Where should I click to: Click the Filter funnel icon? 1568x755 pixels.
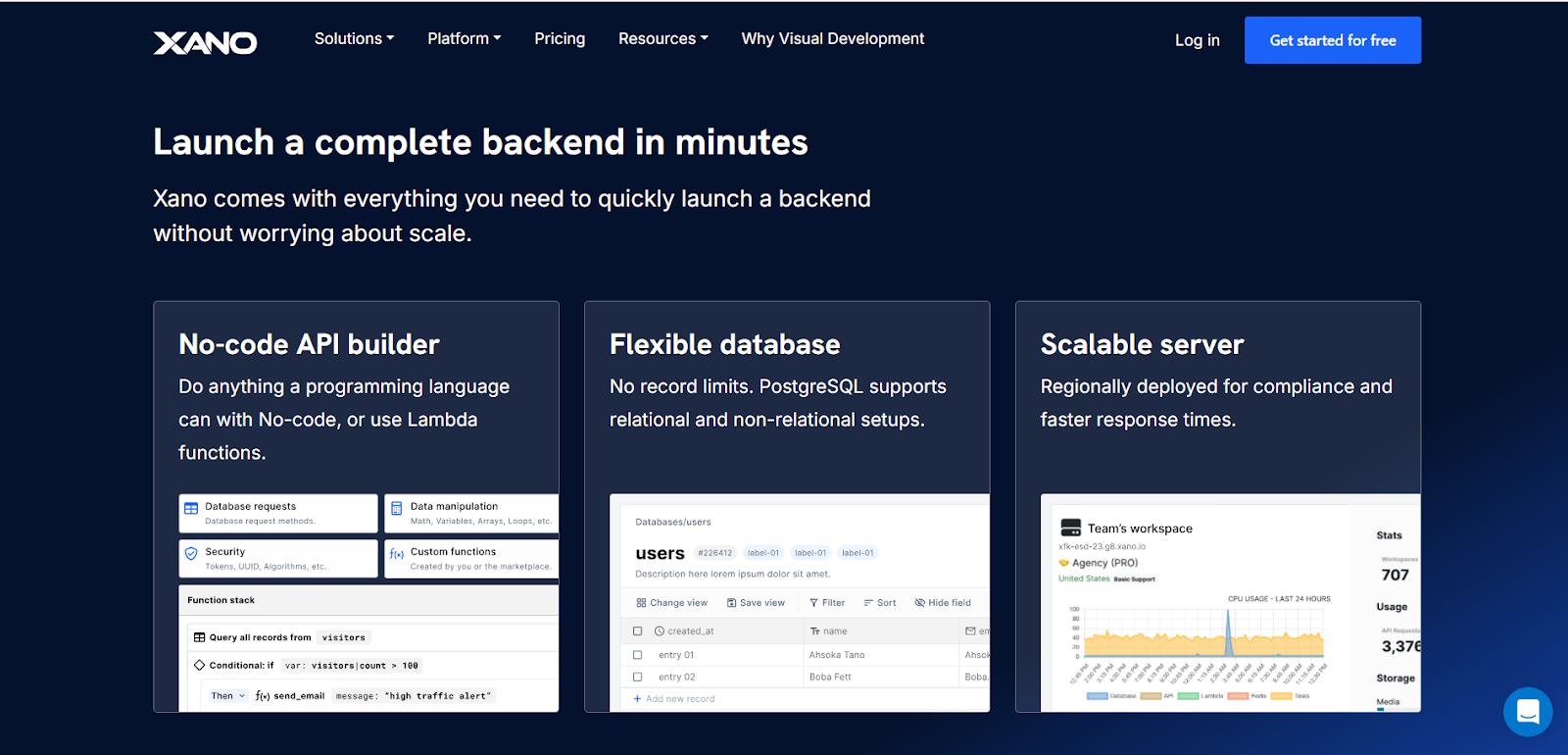pos(813,603)
